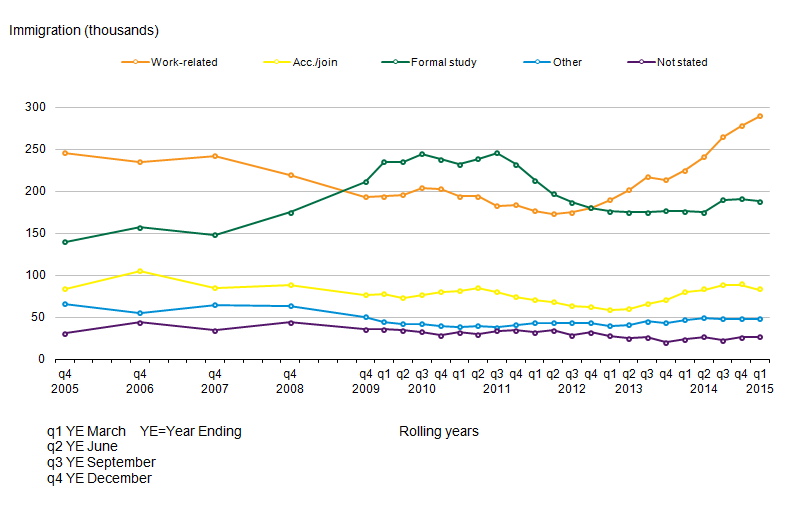This screenshot has width=799, height=530.
Task: Click the blue Other legend line marker
Action: [535, 62]
